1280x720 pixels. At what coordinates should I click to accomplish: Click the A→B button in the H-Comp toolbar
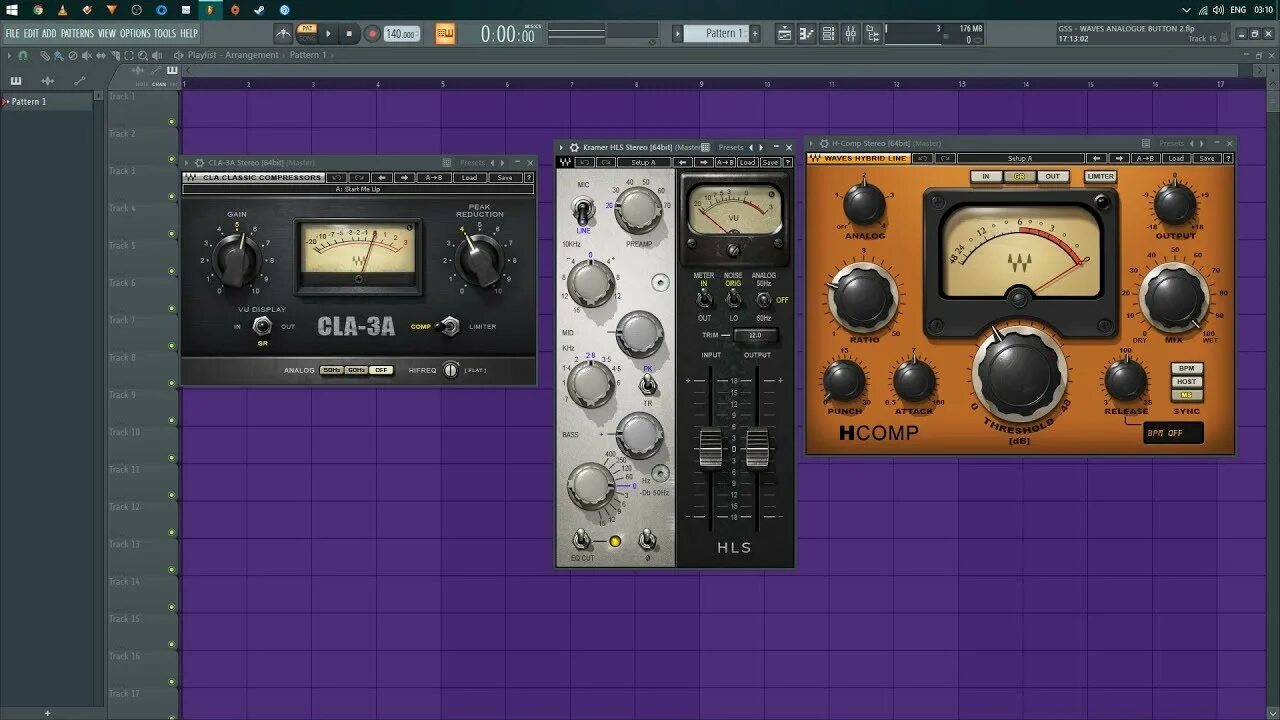pyautogui.click(x=1146, y=158)
